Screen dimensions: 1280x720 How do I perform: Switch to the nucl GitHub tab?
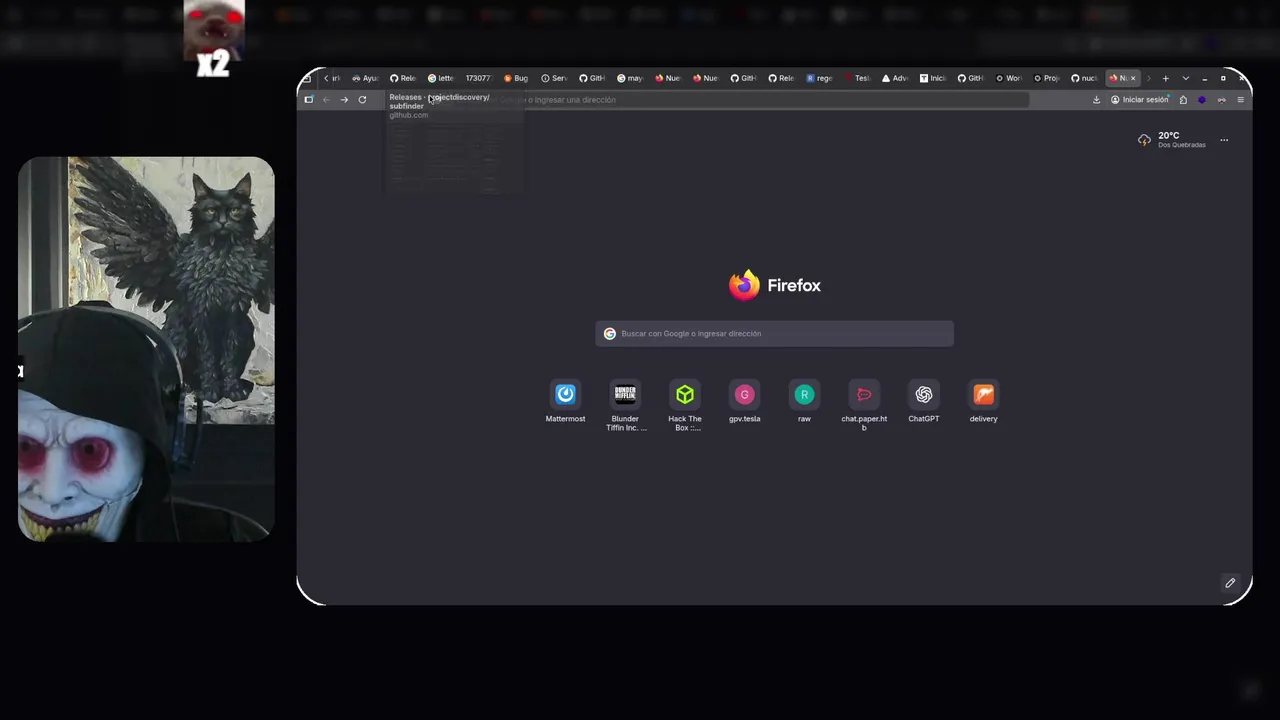coord(1085,78)
